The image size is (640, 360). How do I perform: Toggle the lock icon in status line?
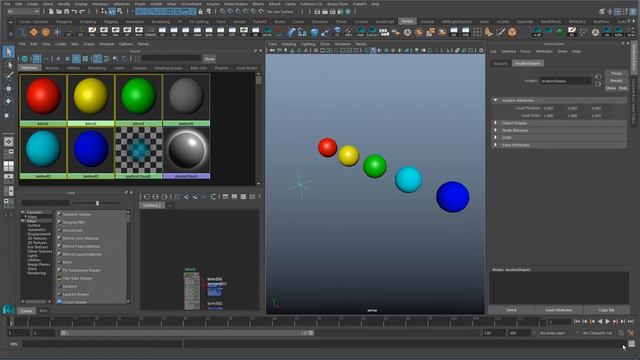pyautogui.click(x=200, y=12)
